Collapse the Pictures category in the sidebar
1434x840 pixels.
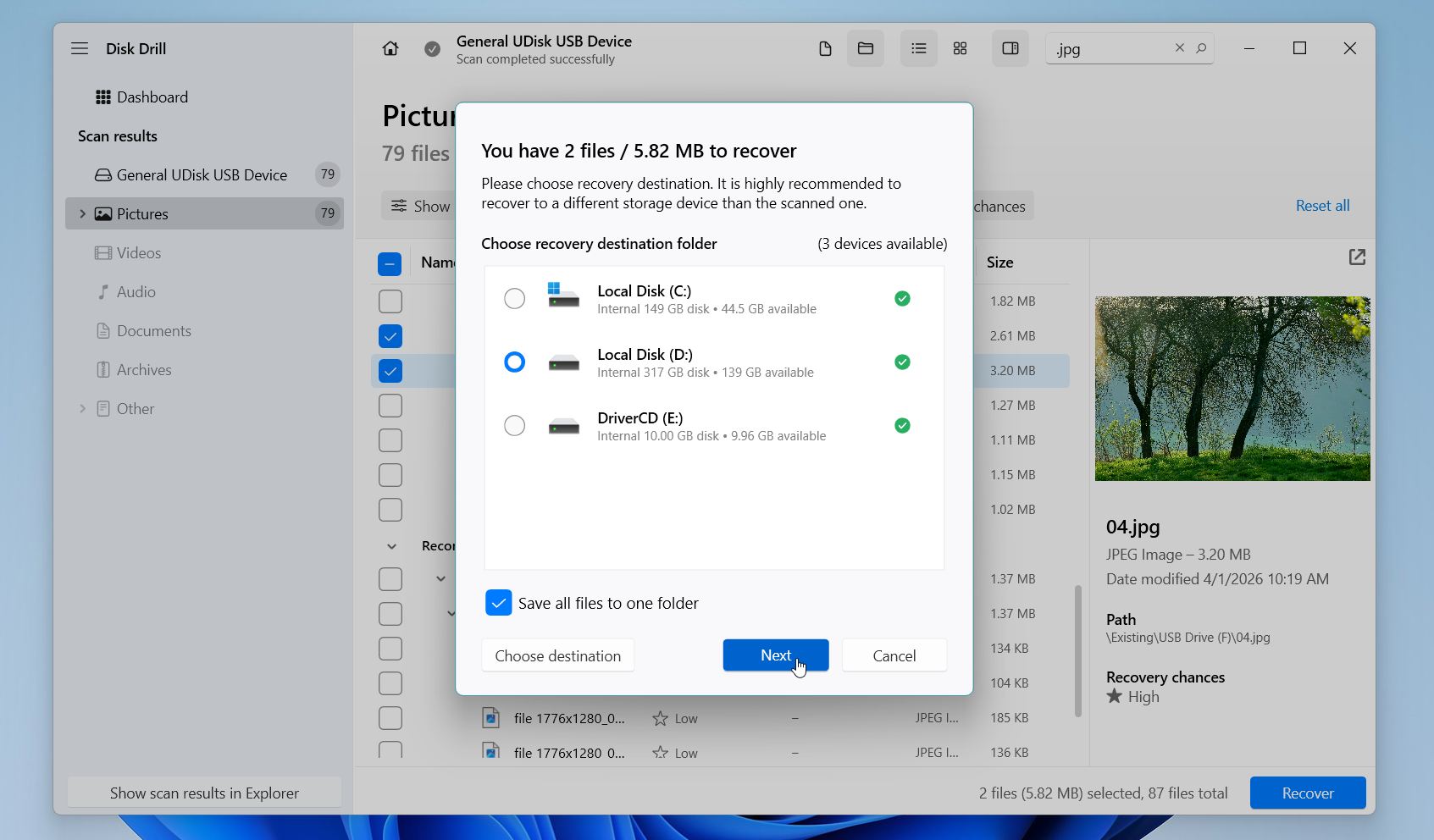pos(82,213)
